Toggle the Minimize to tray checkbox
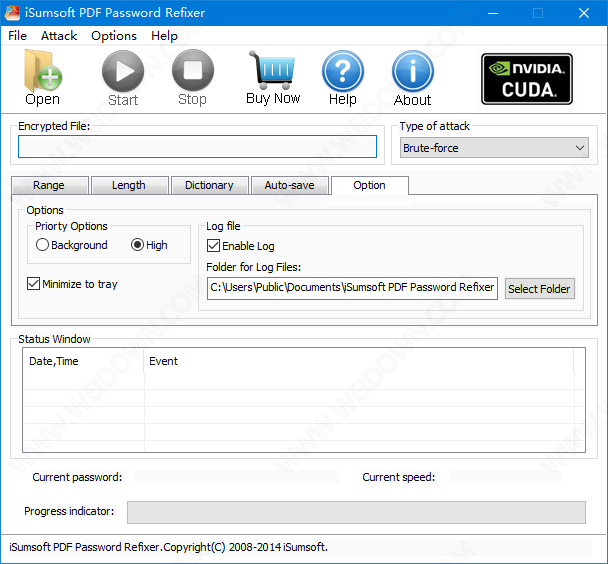The height and width of the screenshot is (564, 608). (34, 284)
